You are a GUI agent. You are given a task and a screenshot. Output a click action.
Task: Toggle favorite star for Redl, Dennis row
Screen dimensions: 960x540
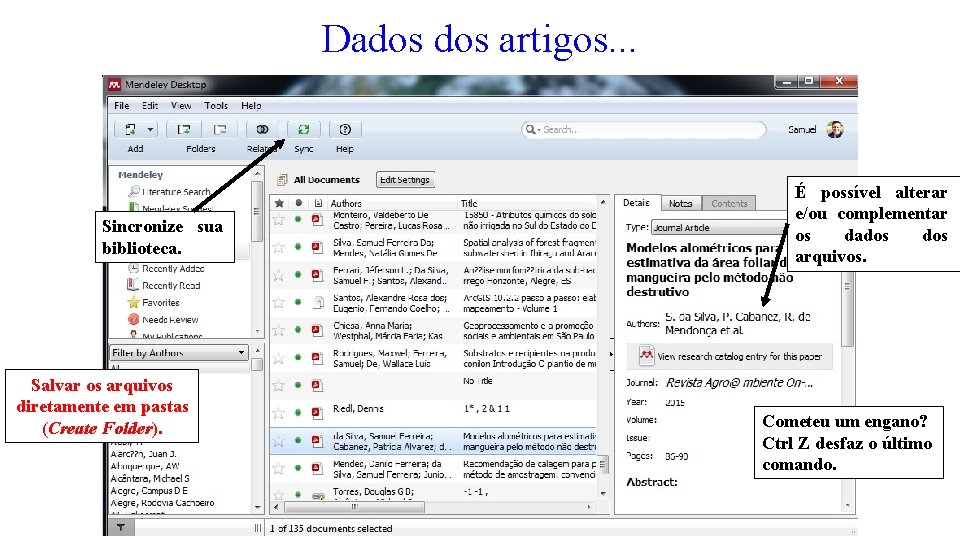pos(279,413)
